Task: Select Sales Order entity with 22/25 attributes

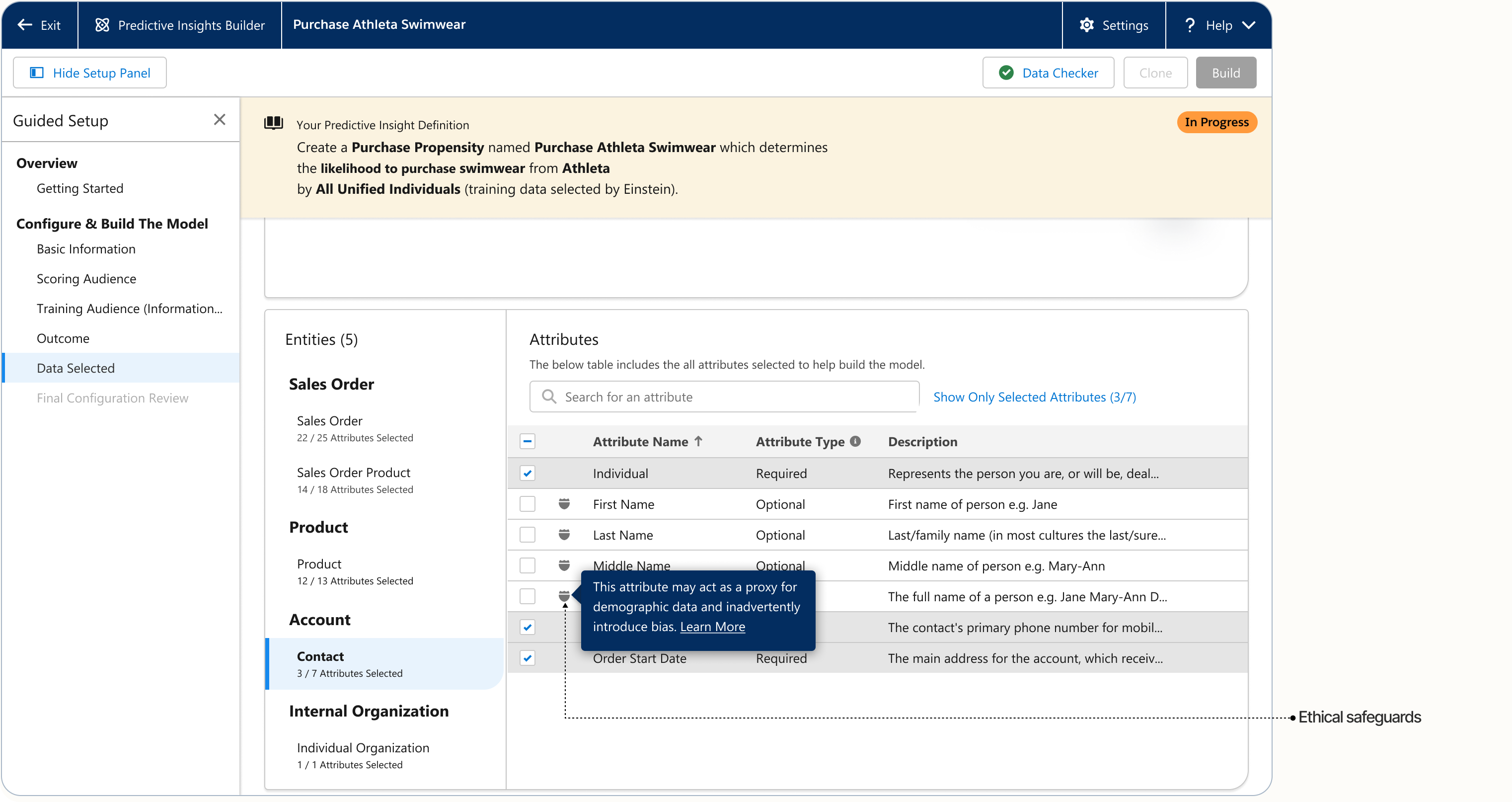Action: click(355, 429)
